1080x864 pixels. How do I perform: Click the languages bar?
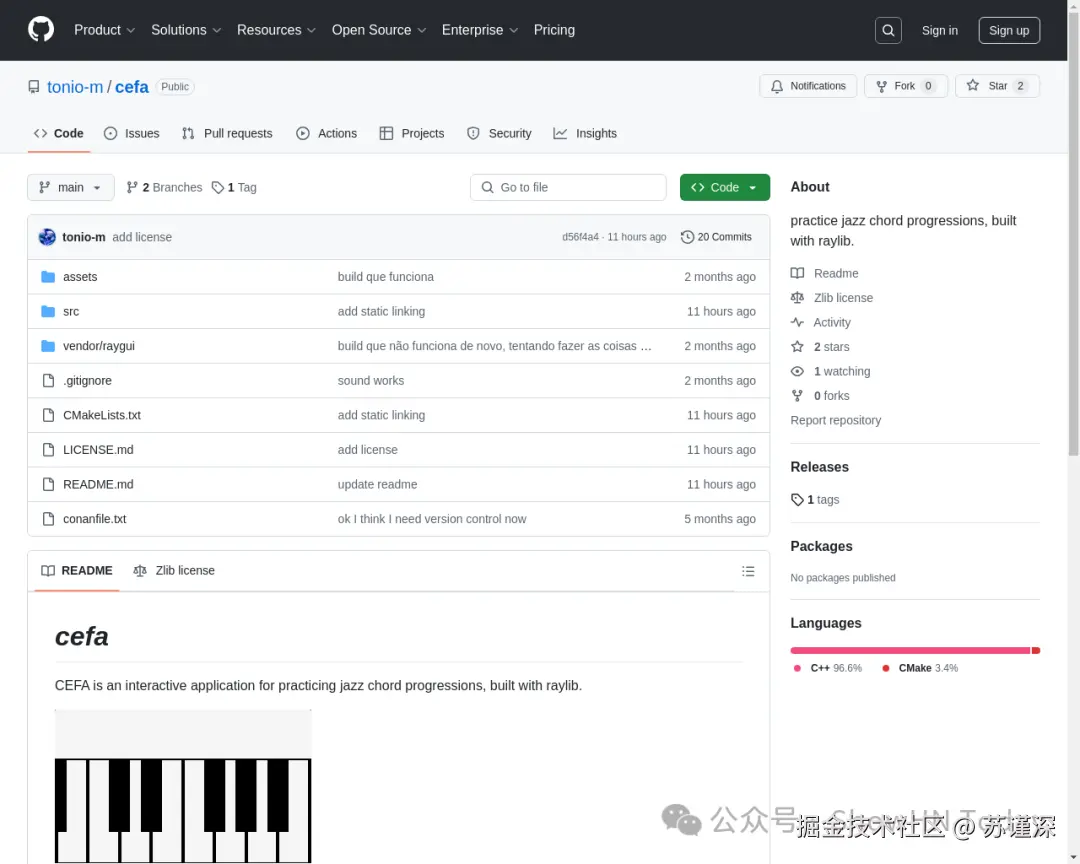click(915, 650)
